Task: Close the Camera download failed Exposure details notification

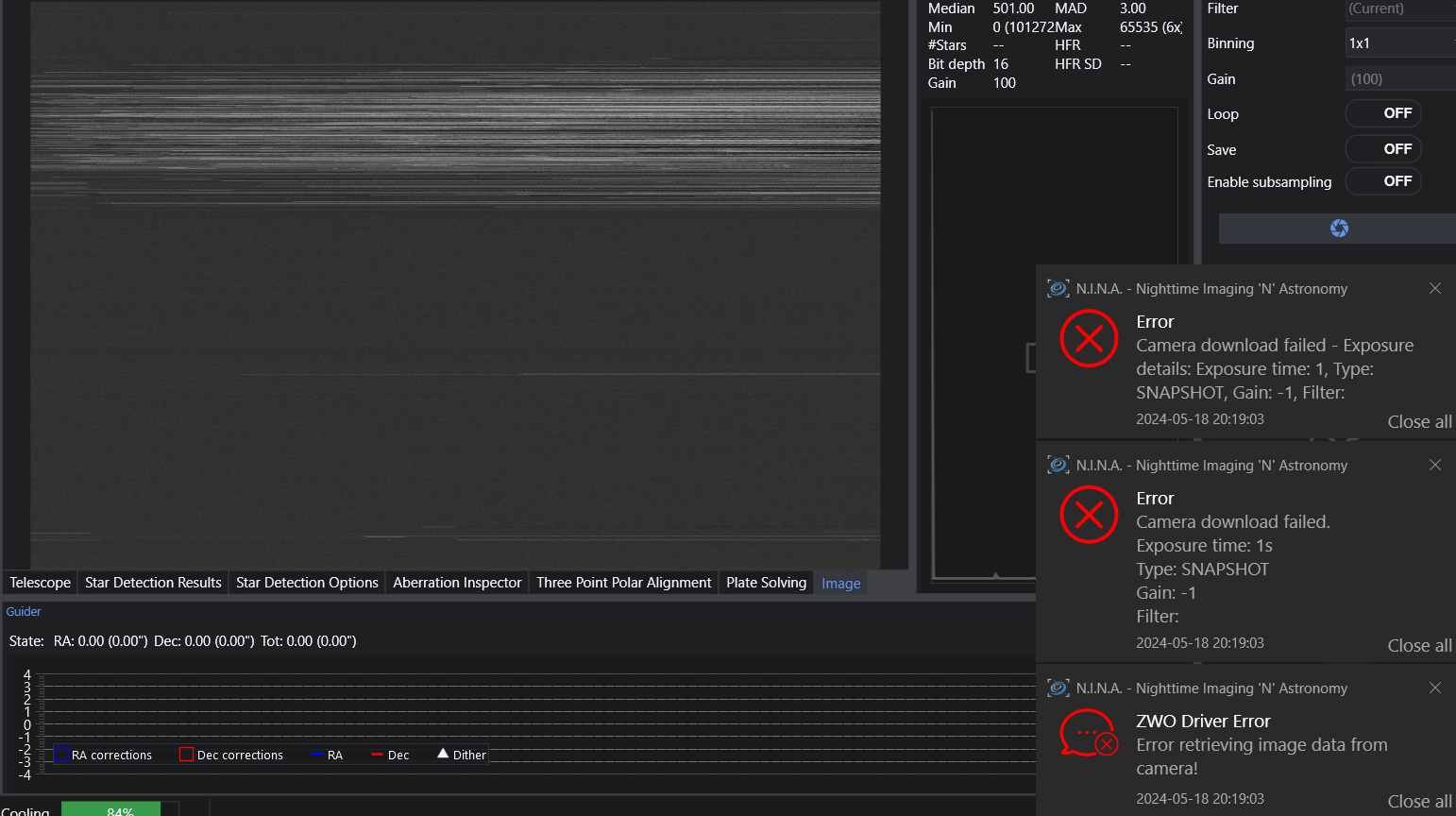Action: 1435,288
